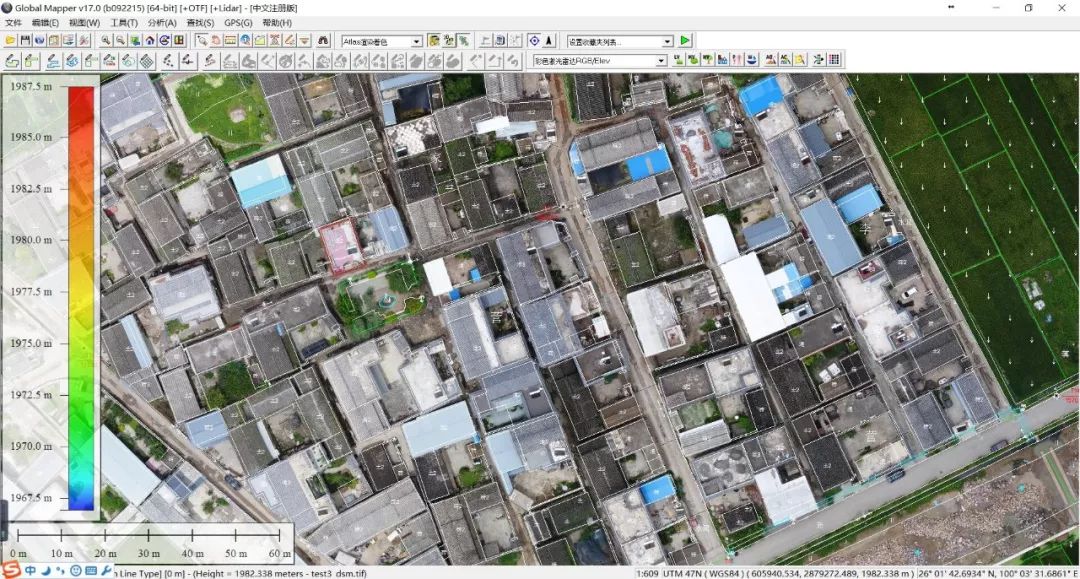This screenshot has width=1080, height=579.
Task: Click the grid icon in Lidar toolbar
Action: tap(834, 61)
